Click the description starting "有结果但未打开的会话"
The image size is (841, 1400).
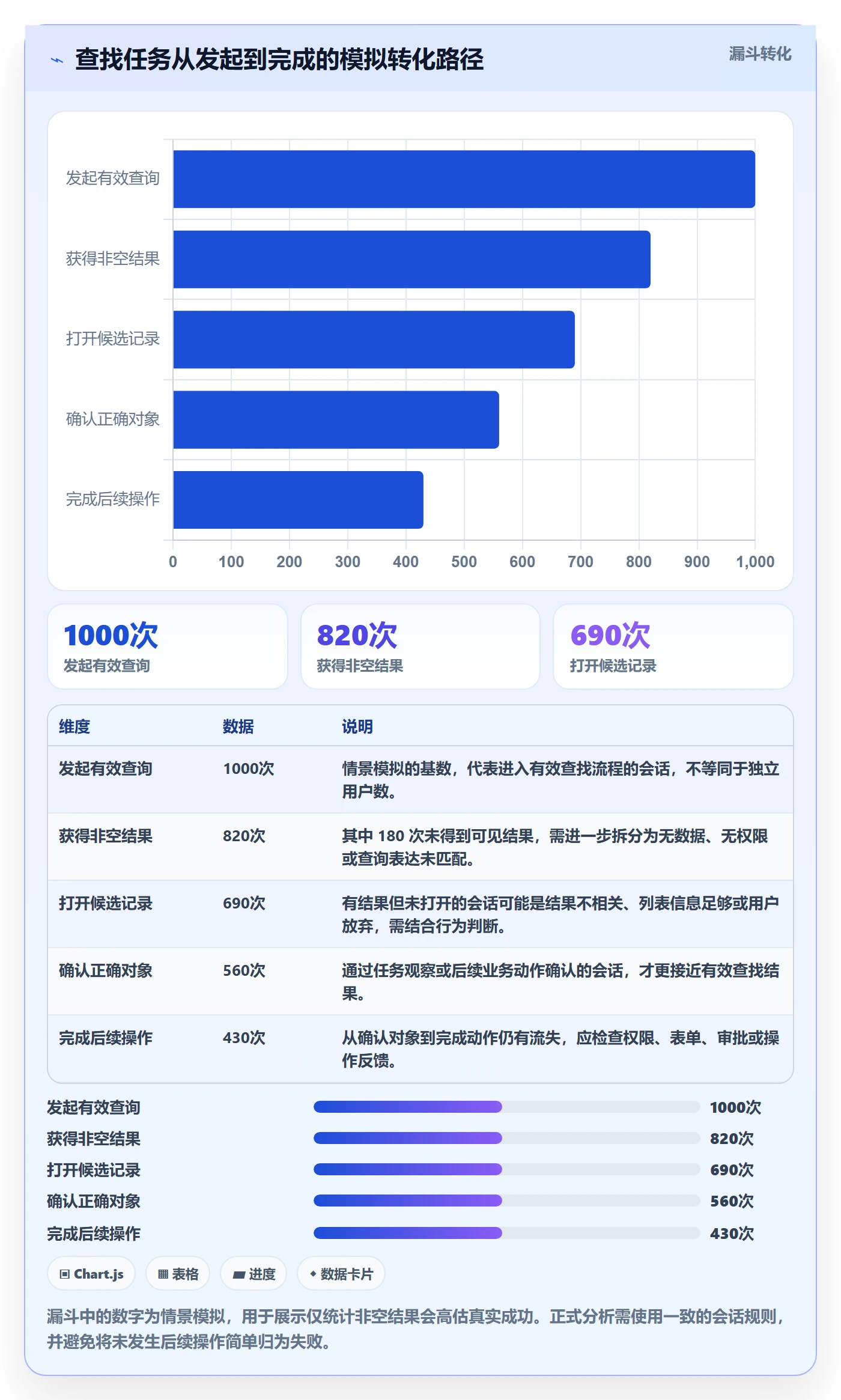[x=560, y=915]
